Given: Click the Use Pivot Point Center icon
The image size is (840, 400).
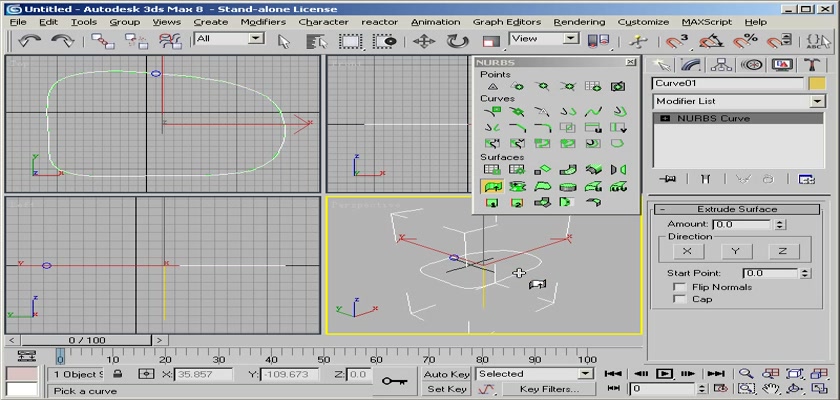Looking at the screenshot, I should coord(598,42).
